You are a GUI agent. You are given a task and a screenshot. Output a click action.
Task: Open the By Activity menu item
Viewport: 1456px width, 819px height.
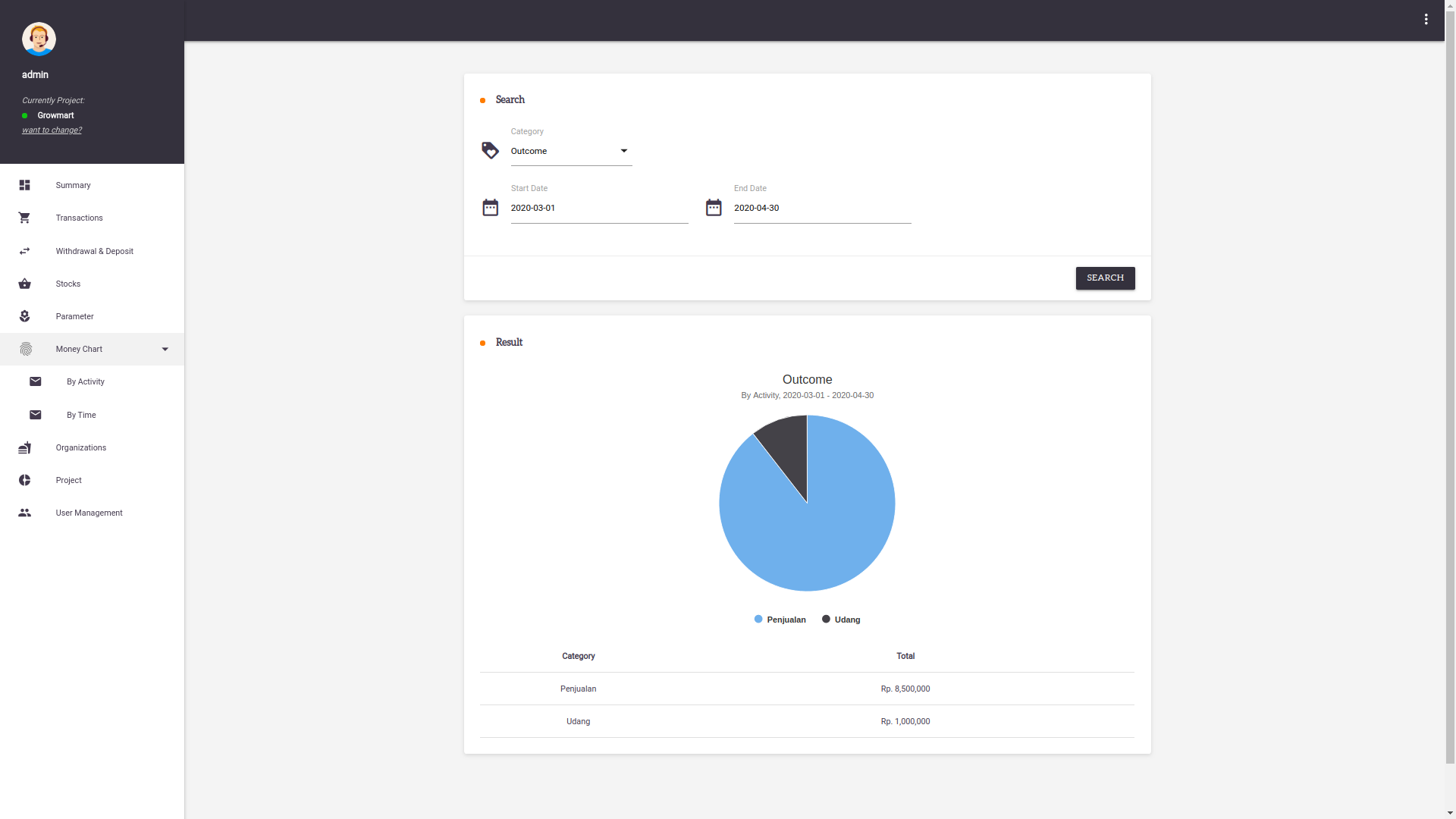click(x=86, y=382)
